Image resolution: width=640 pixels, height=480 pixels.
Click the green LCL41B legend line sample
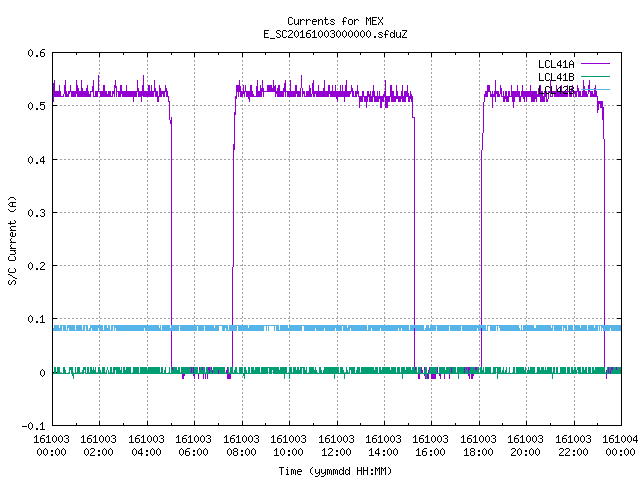pyautogui.click(x=595, y=76)
